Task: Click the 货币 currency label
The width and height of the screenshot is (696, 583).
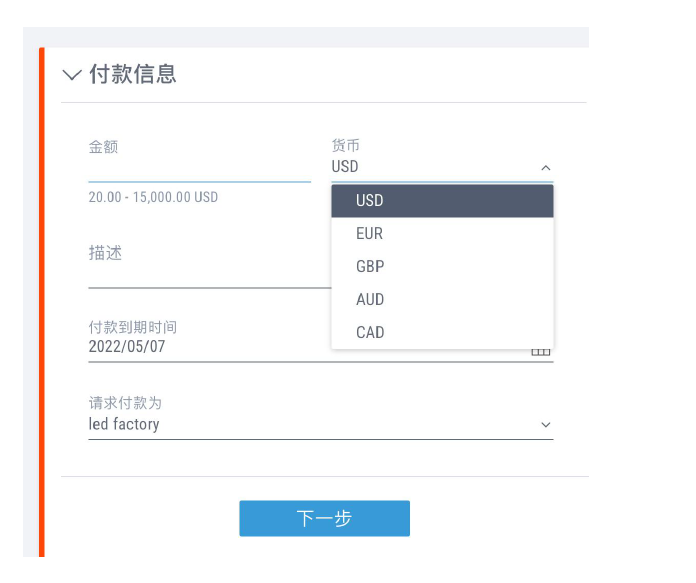Action: (x=345, y=145)
